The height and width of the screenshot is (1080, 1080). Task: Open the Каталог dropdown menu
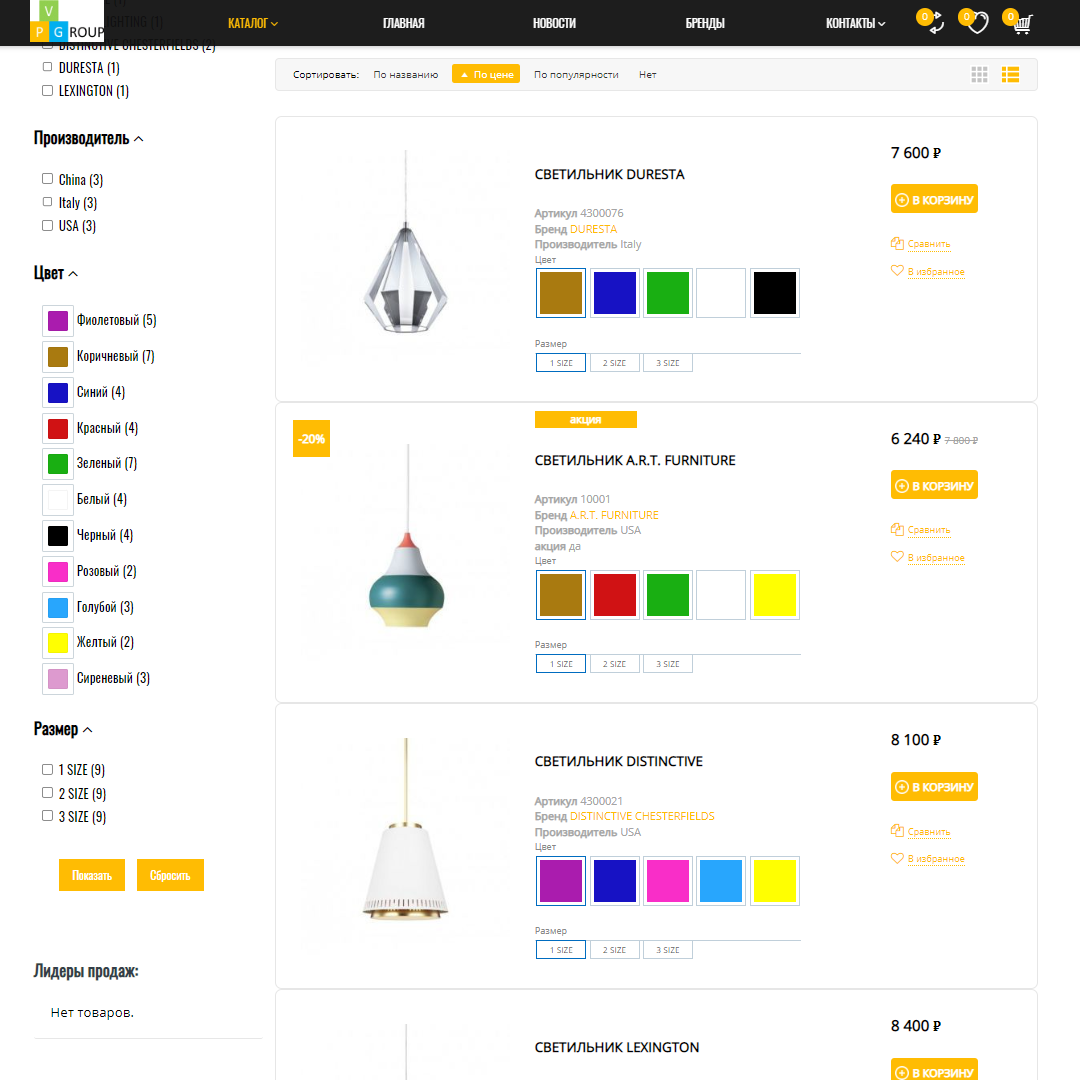pyautogui.click(x=253, y=23)
